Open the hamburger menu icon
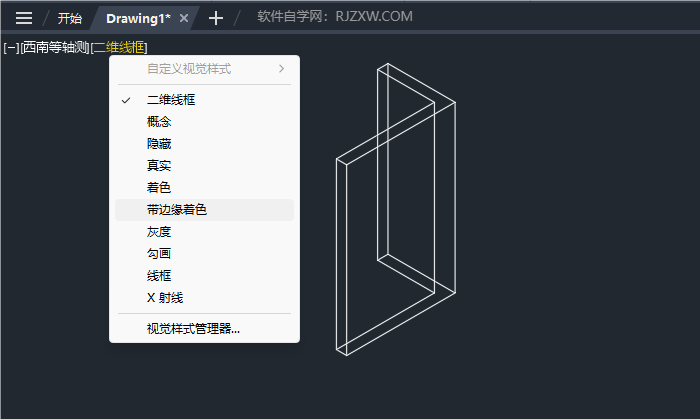The image size is (700, 419). (24, 18)
